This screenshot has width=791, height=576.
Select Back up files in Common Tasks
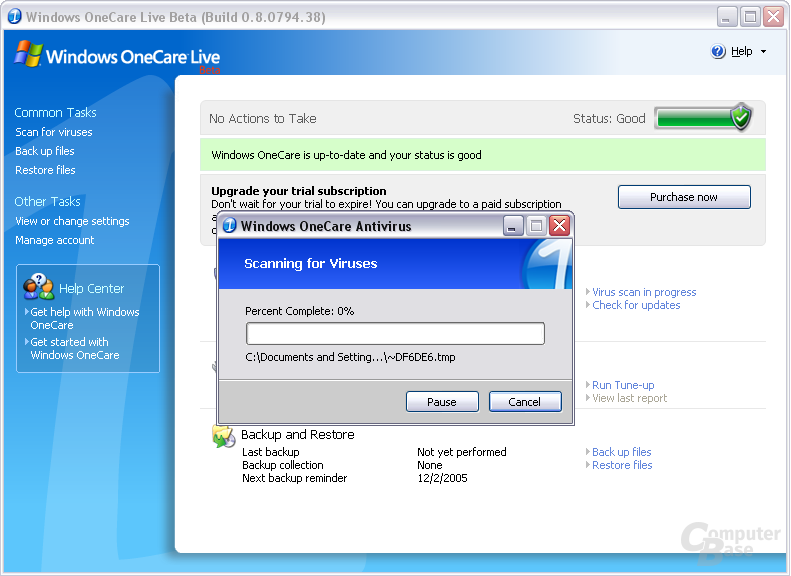click(x=44, y=151)
